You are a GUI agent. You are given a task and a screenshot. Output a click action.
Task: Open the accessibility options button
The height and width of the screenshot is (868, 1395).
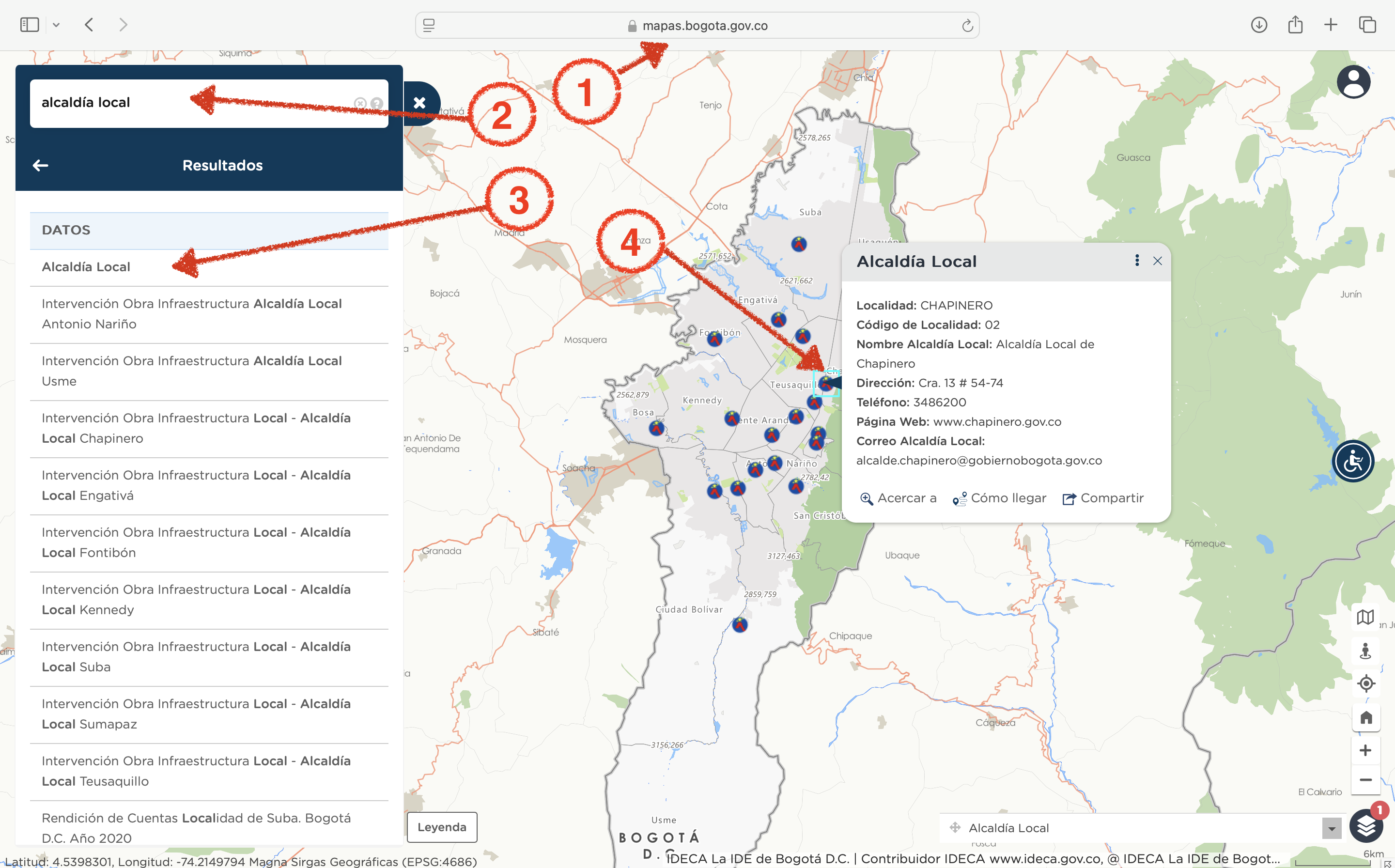[1353, 461]
